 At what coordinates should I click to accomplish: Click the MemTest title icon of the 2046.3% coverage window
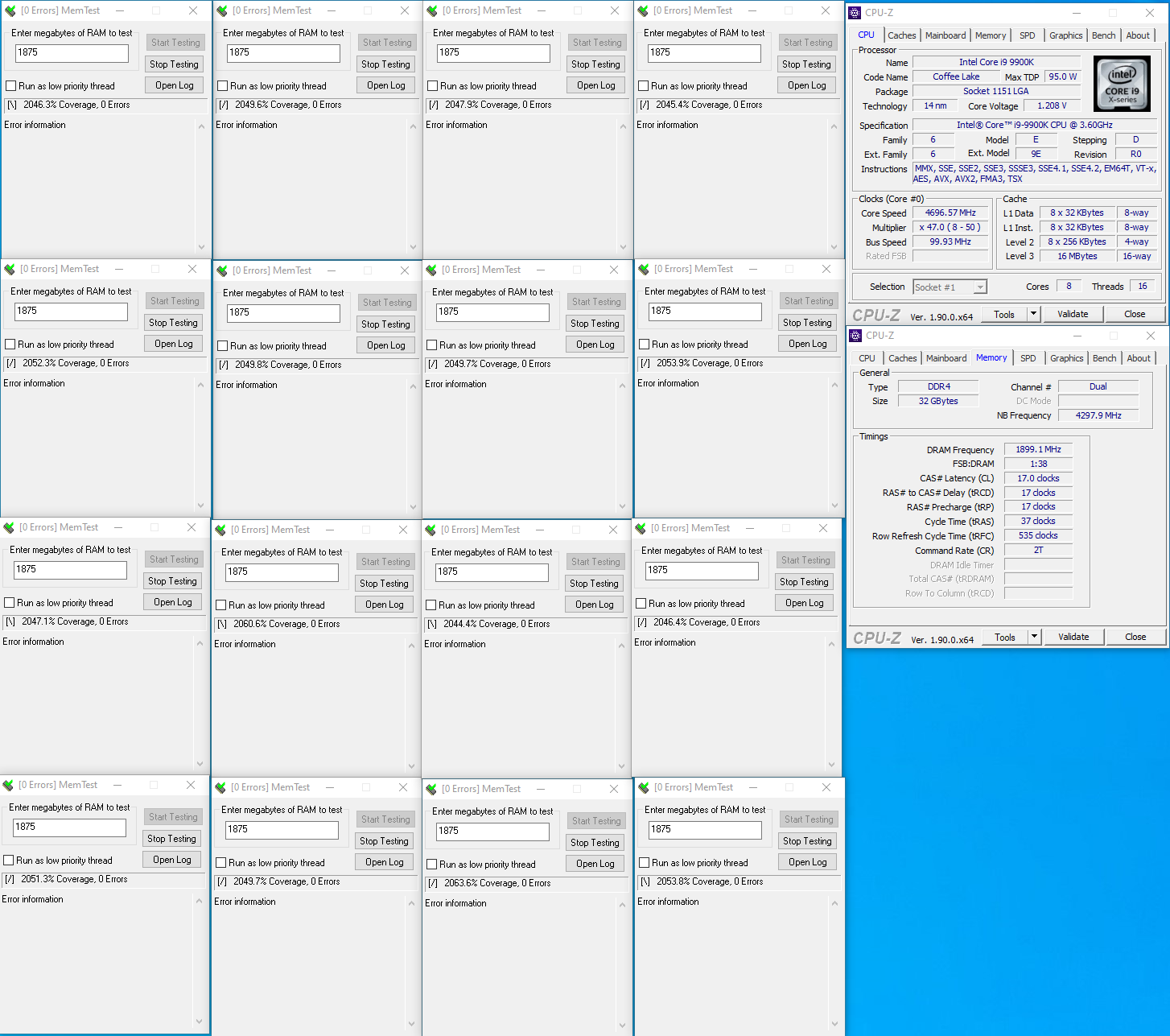[x=10, y=11]
